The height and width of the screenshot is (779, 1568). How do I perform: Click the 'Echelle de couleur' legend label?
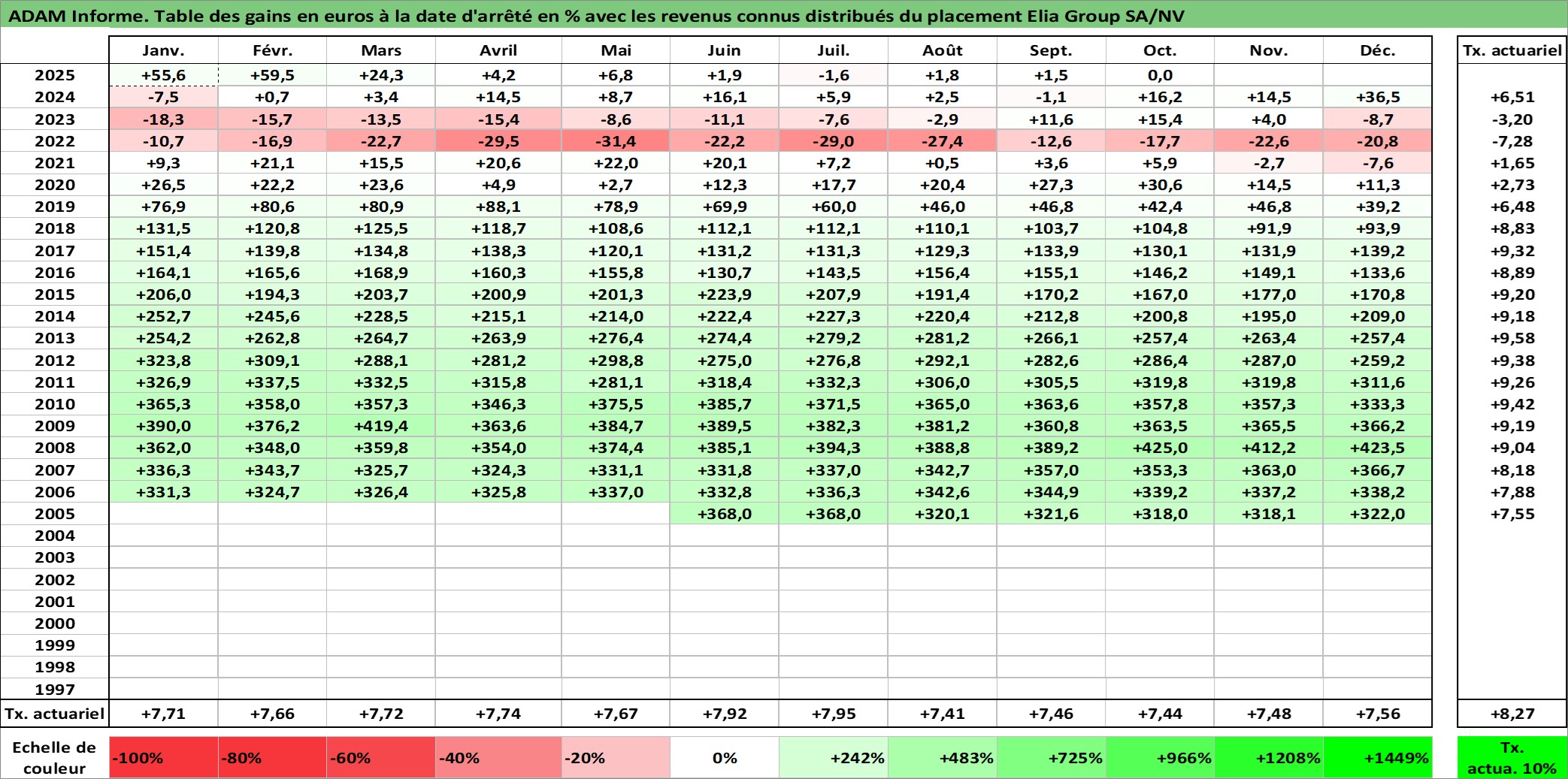point(55,757)
